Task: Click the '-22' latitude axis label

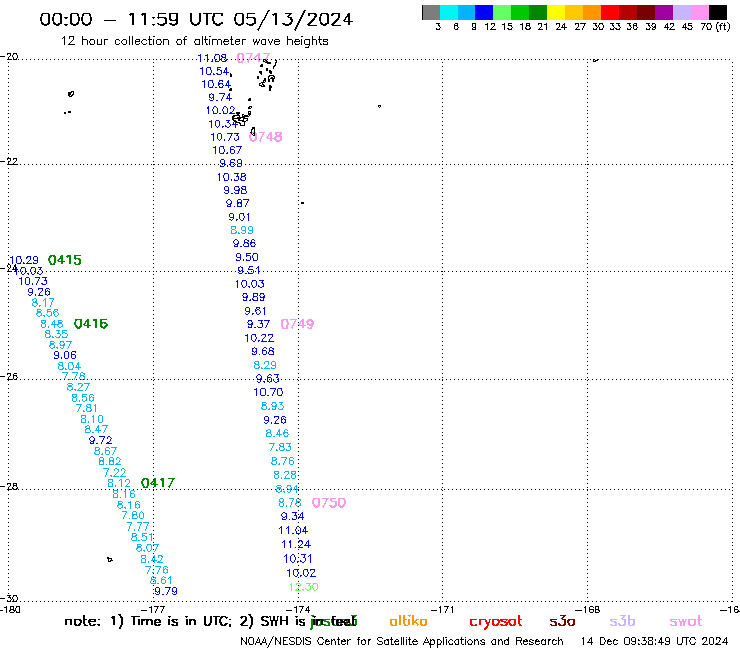Action: coord(9,161)
